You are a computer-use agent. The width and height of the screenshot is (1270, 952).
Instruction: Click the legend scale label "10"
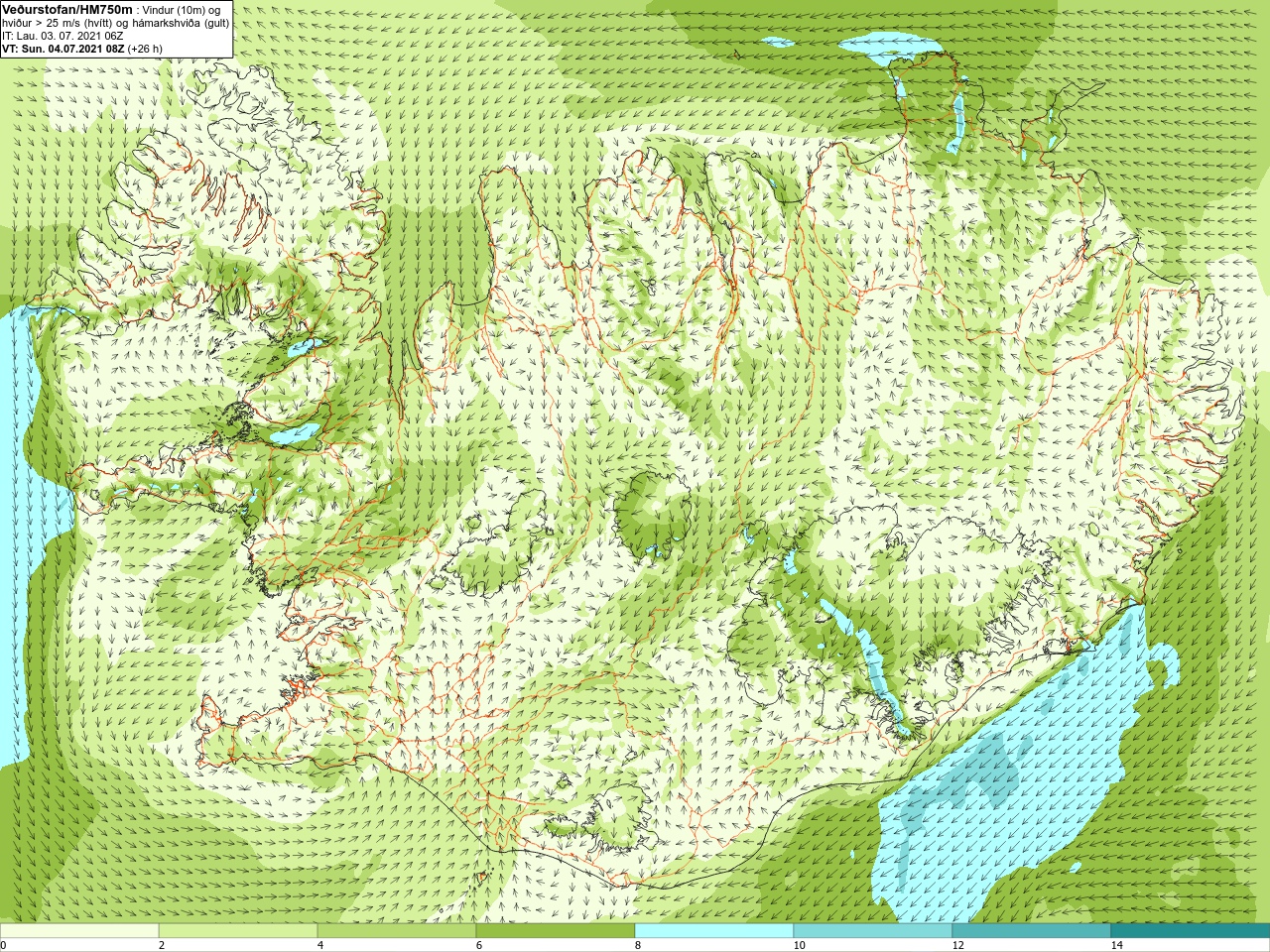(x=798, y=945)
